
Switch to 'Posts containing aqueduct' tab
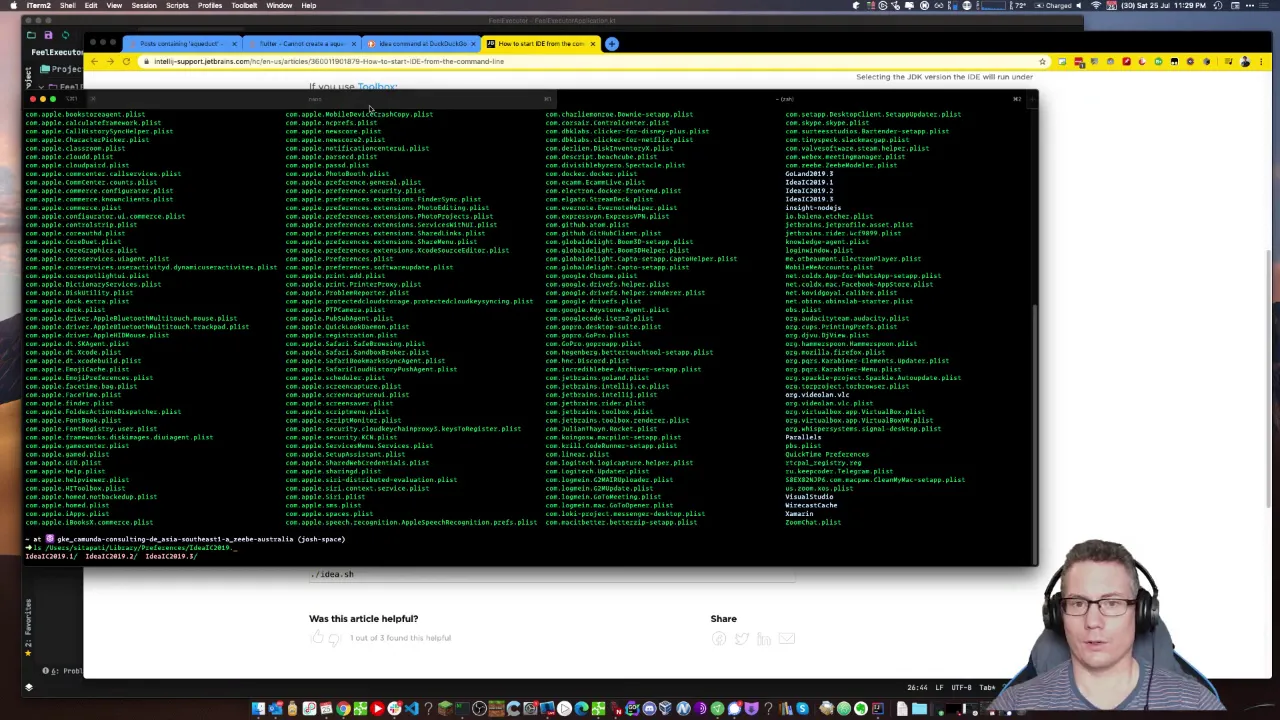coord(178,44)
